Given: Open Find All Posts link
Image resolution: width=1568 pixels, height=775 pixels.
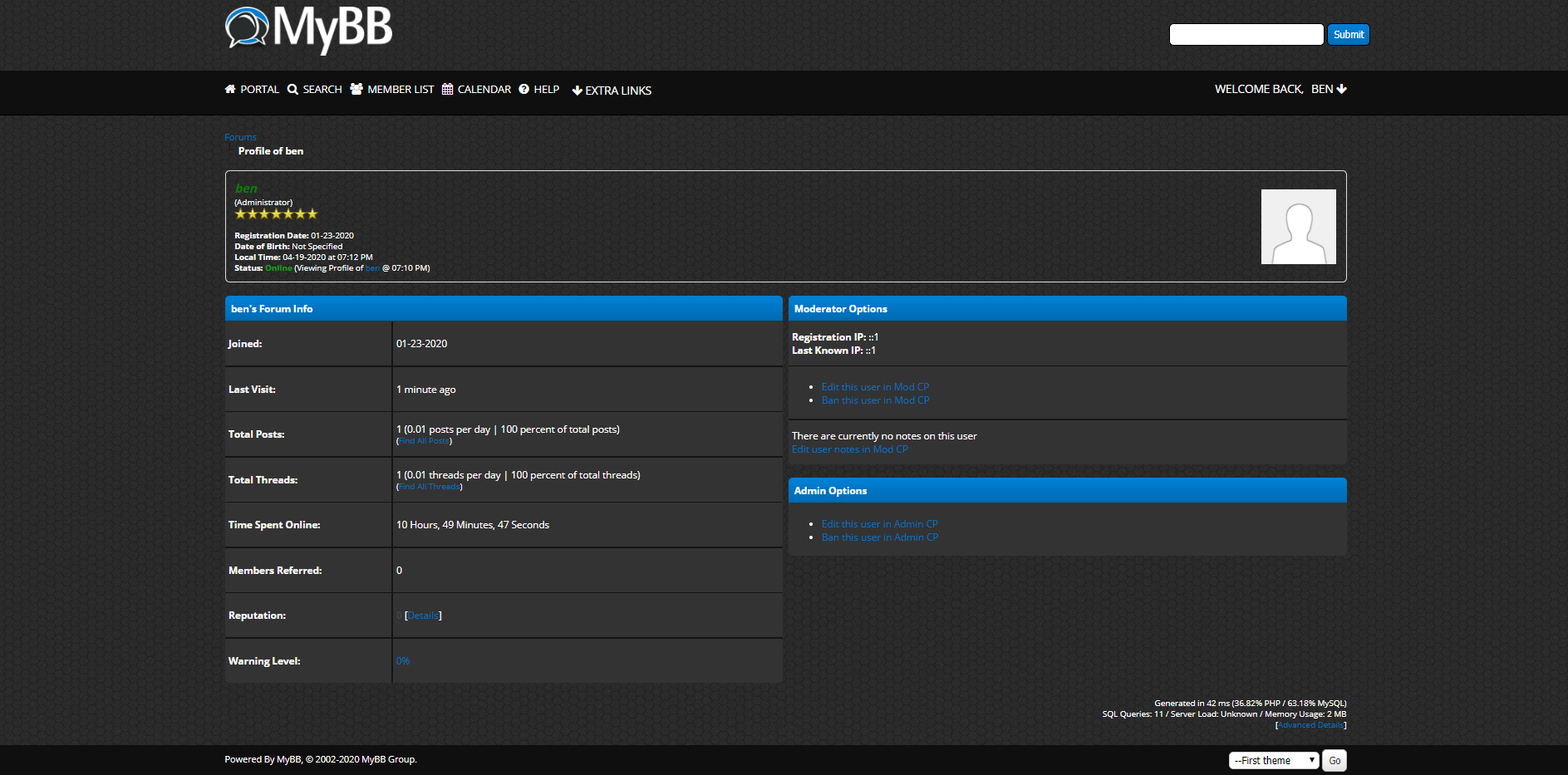Looking at the screenshot, I should (425, 441).
